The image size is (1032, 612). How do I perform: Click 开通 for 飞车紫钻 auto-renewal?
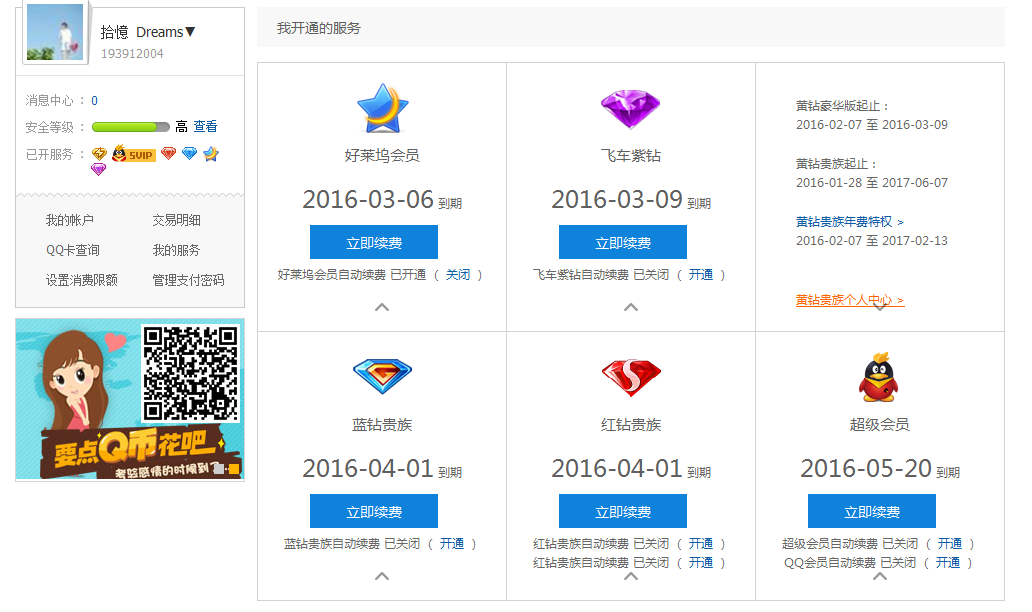pos(701,274)
